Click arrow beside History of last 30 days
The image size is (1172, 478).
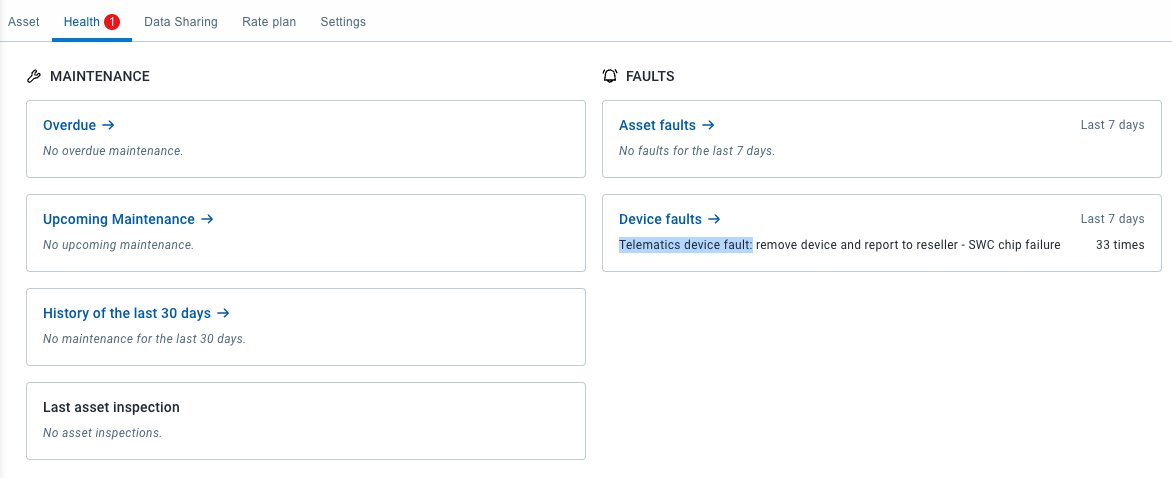pos(223,313)
